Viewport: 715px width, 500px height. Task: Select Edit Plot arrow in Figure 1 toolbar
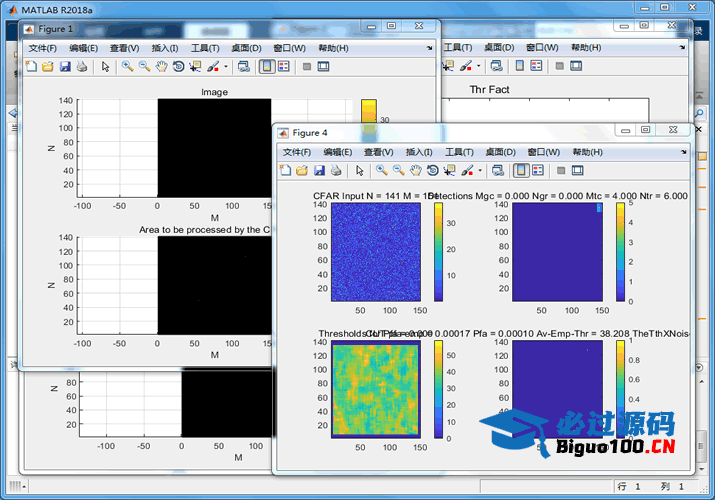click(105, 67)
